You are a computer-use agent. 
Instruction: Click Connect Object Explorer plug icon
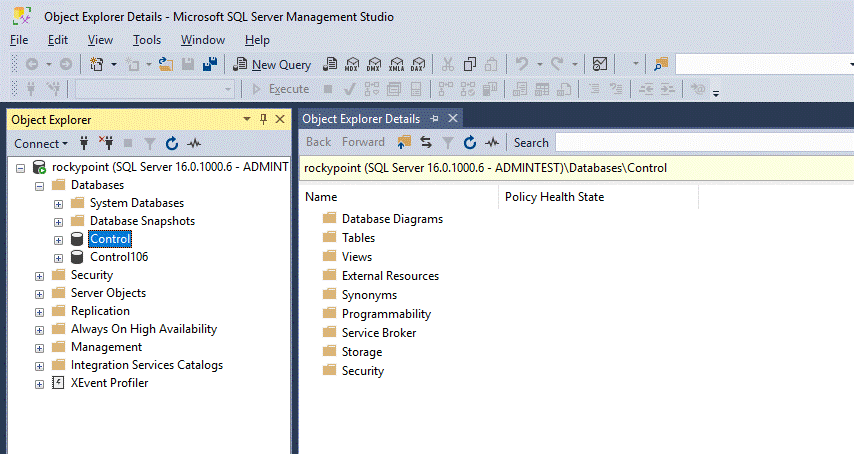click(x=84, y=143)
